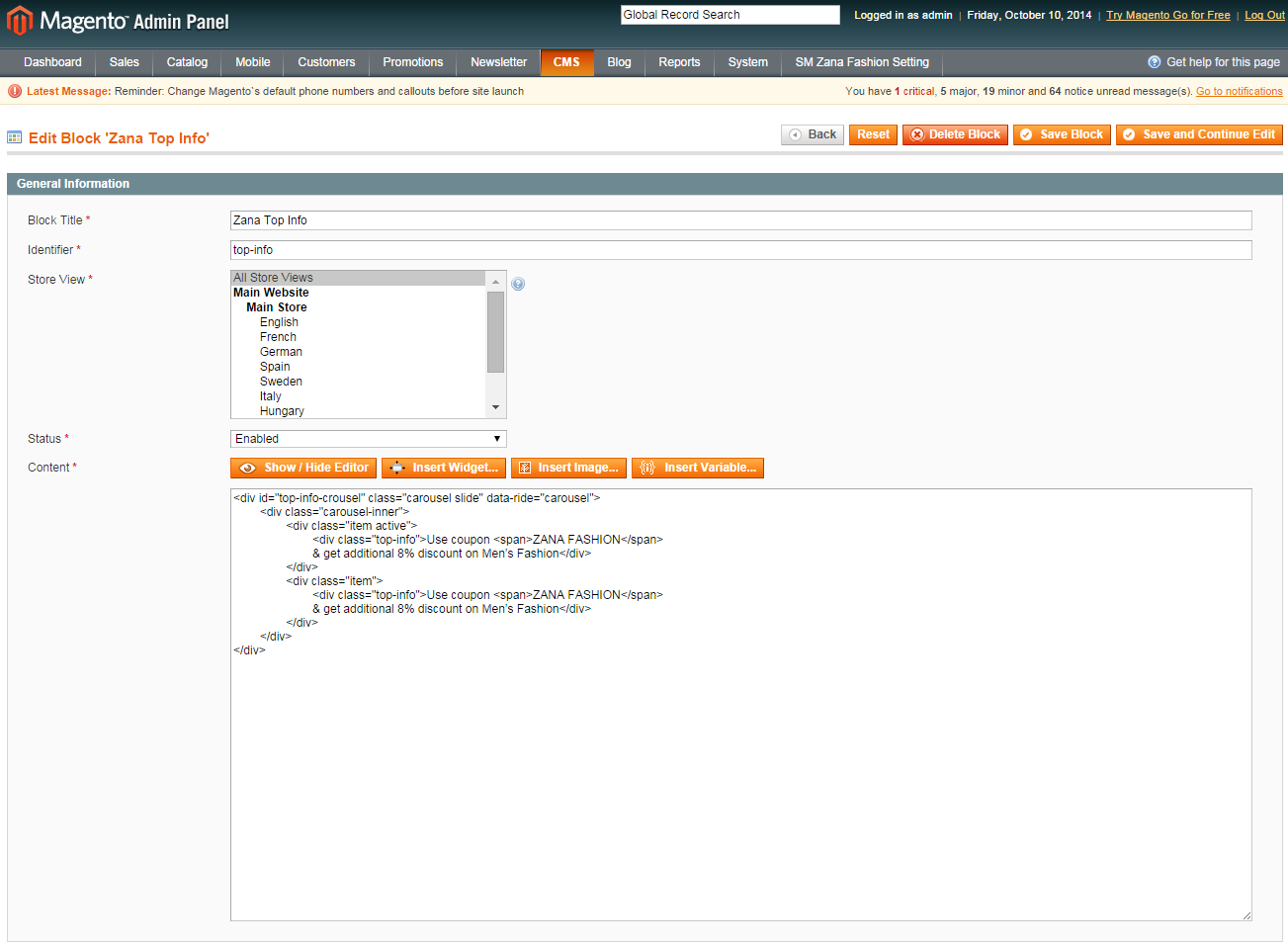Screen dimensions: 1288x947
Task: Click the Save Block button
Action: tap(1062, 134)
